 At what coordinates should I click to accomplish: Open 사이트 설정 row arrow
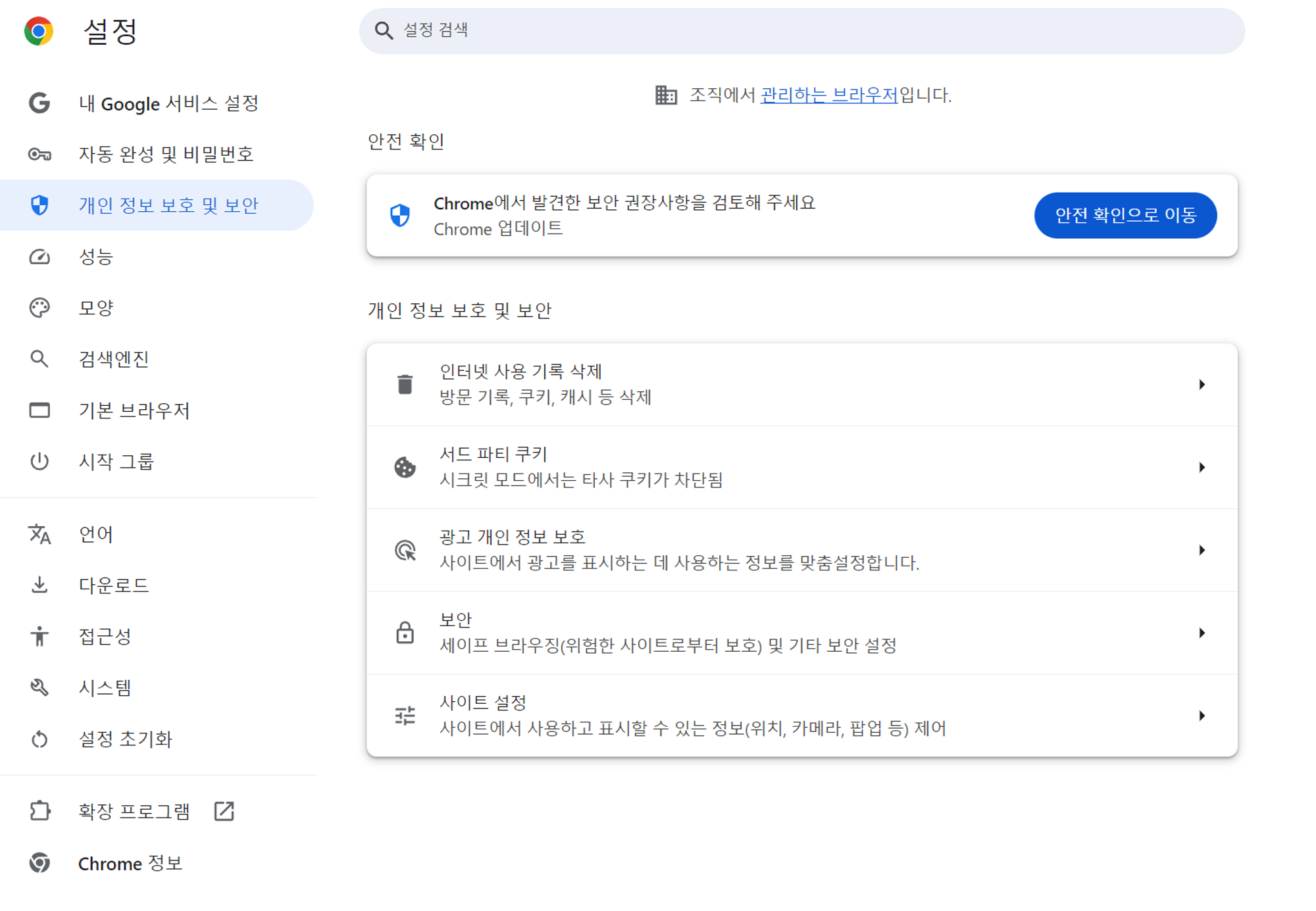pyautogui.click(x=1202, y=716)
